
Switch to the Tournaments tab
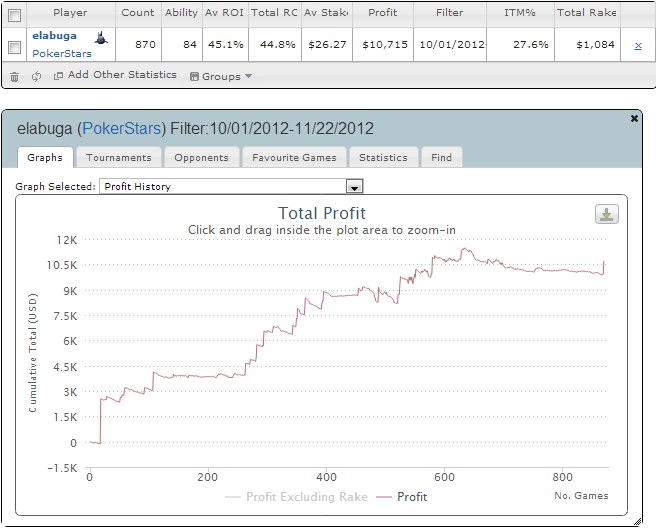point(119,157)
